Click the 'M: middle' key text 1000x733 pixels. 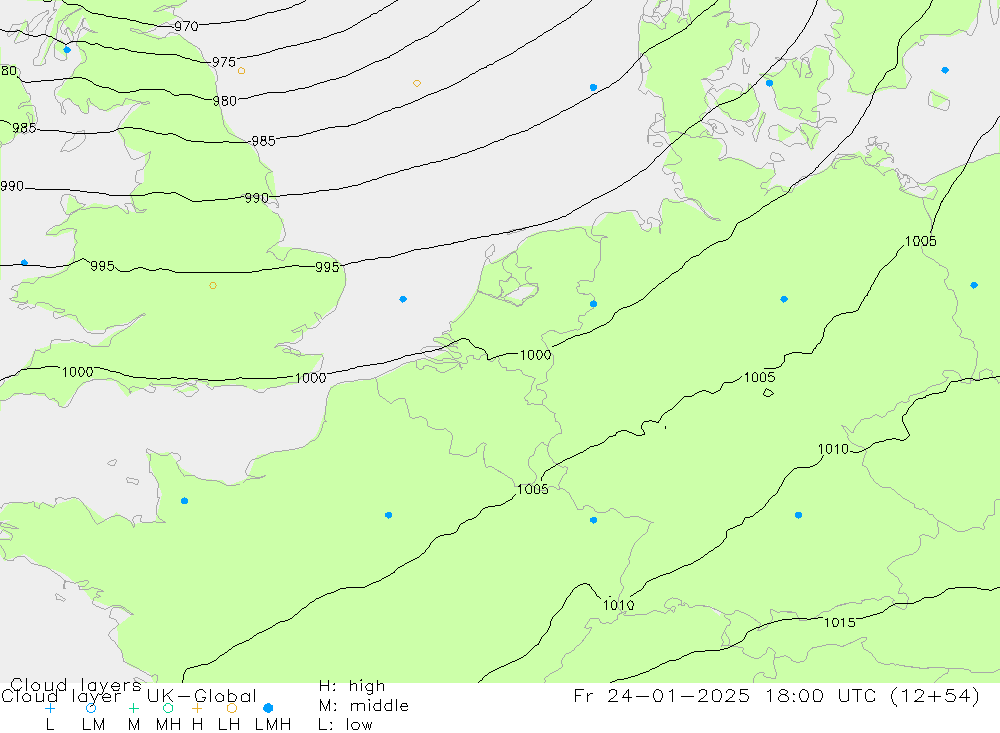tap(363, 706)
